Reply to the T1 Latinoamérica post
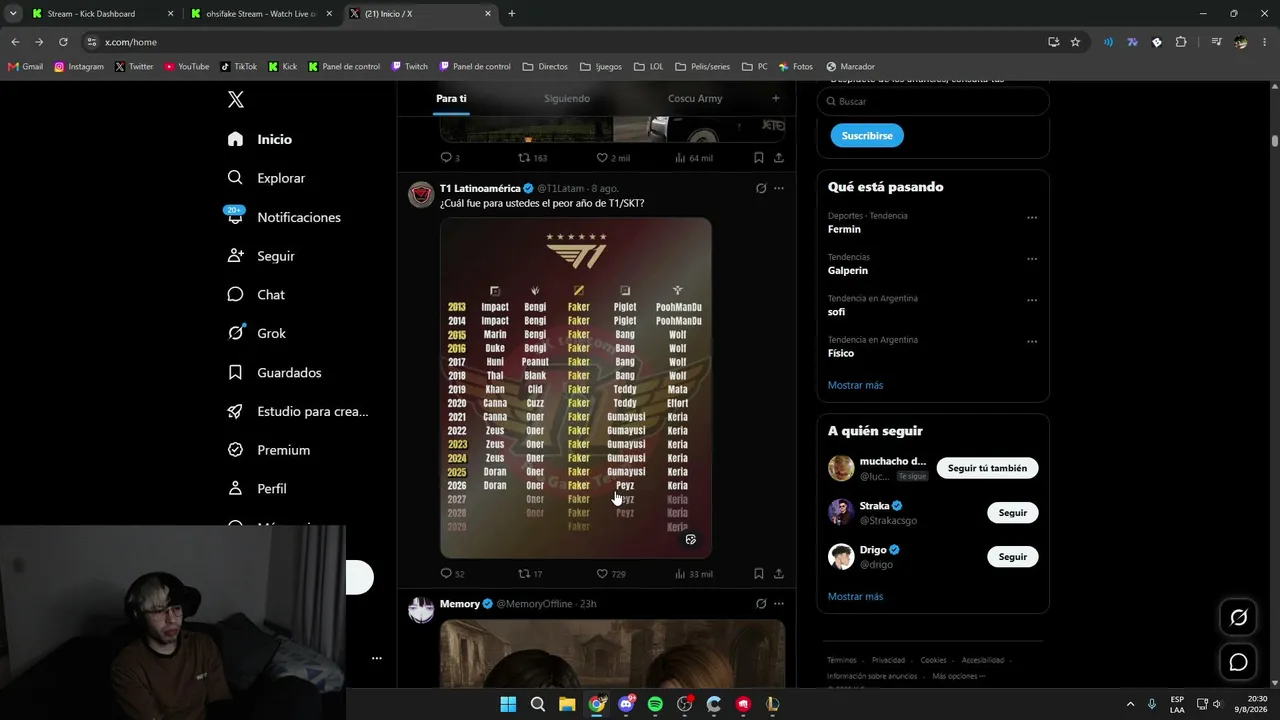 click(452, 574)
